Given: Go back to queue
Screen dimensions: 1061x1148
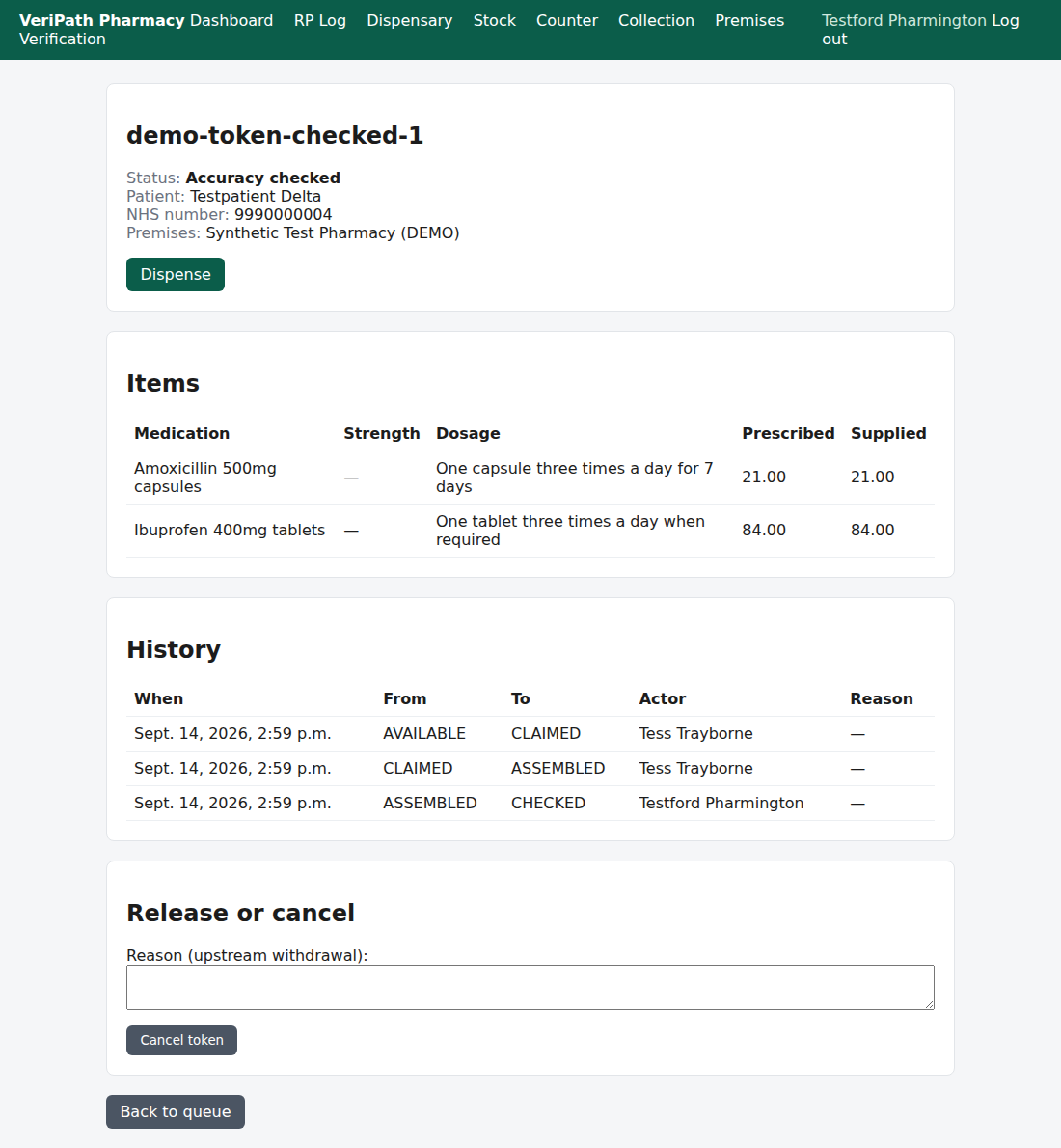Looking at the screenshot, I should click(176, 1112).
